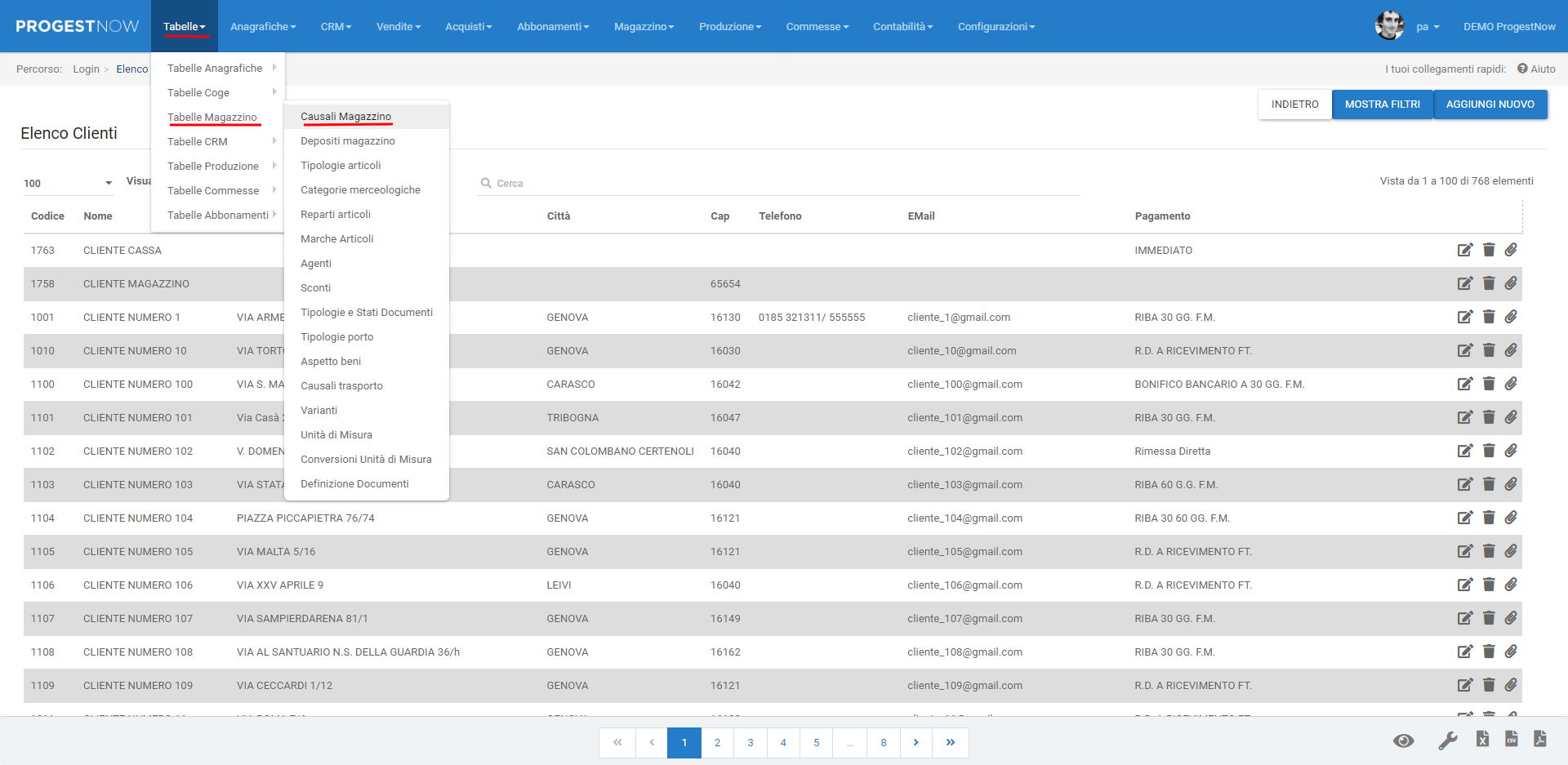Choose Depositi magazzino menu entry
This screenshot has width=1568, height=765.
(x=348, y=141)
